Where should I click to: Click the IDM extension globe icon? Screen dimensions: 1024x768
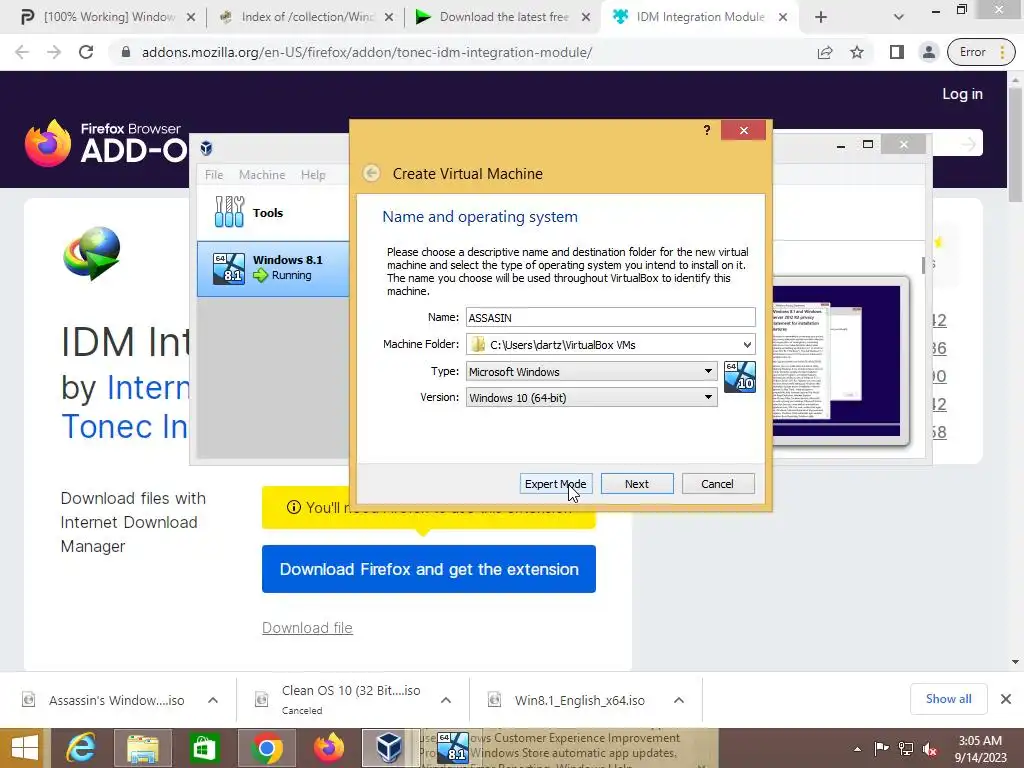pyautogui.click(x=92, y=253)
